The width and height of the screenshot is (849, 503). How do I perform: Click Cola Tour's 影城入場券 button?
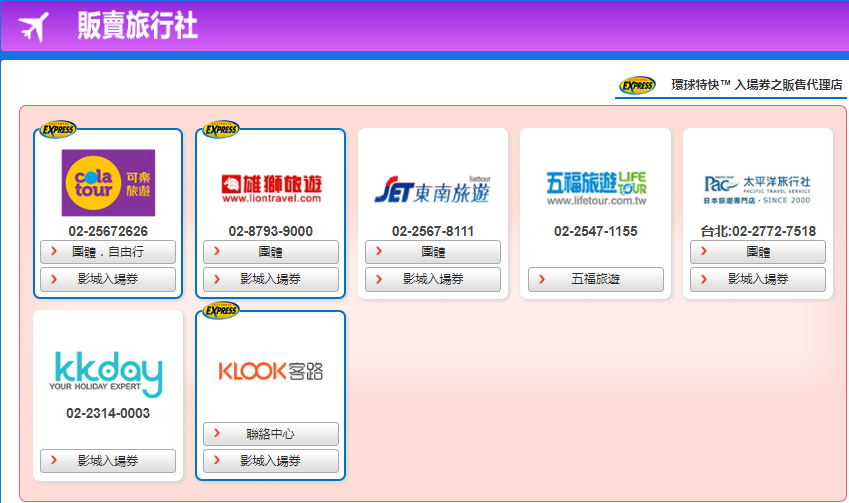(x=108, y=279)
